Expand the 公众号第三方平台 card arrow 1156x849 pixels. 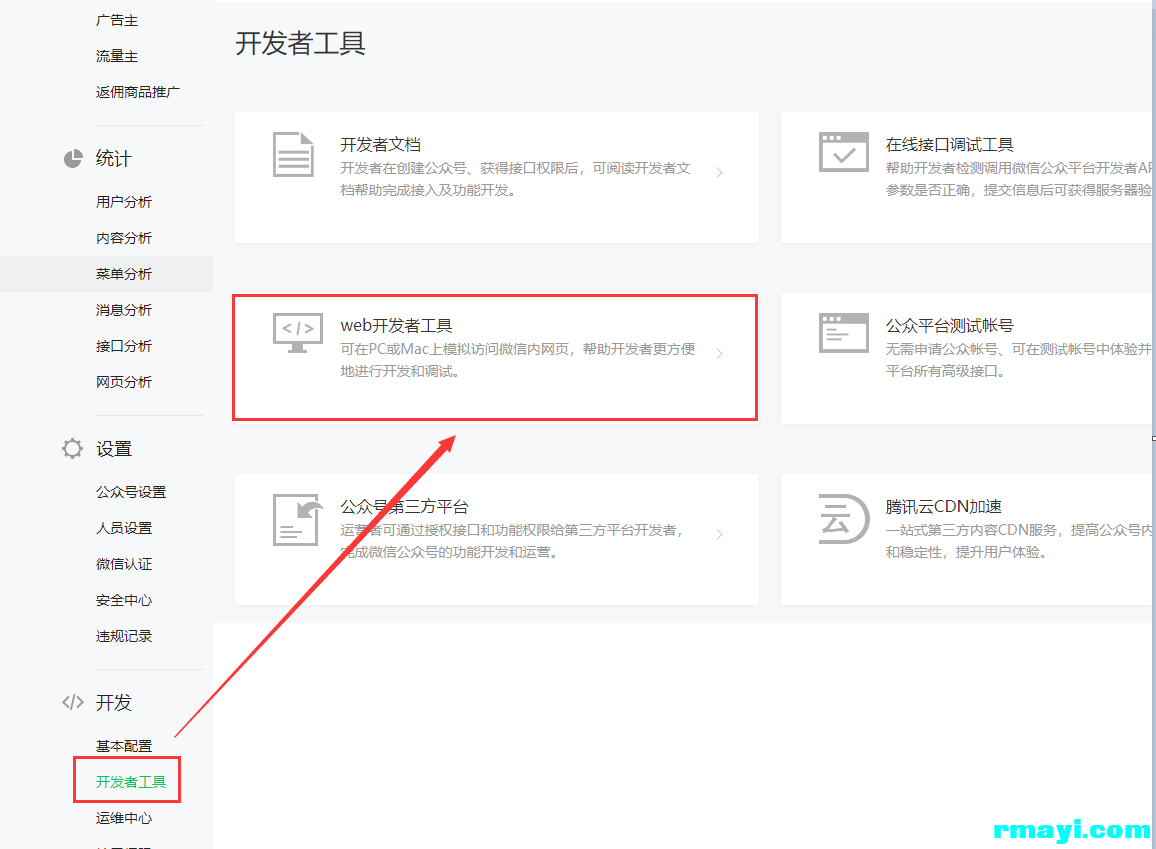[720, 534]
